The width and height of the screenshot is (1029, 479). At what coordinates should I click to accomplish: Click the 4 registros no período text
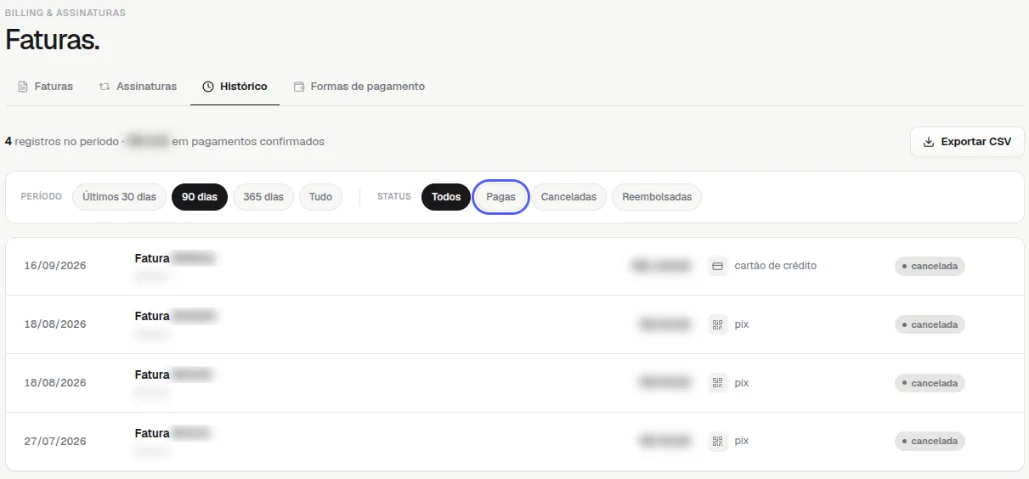click(61, 141)
